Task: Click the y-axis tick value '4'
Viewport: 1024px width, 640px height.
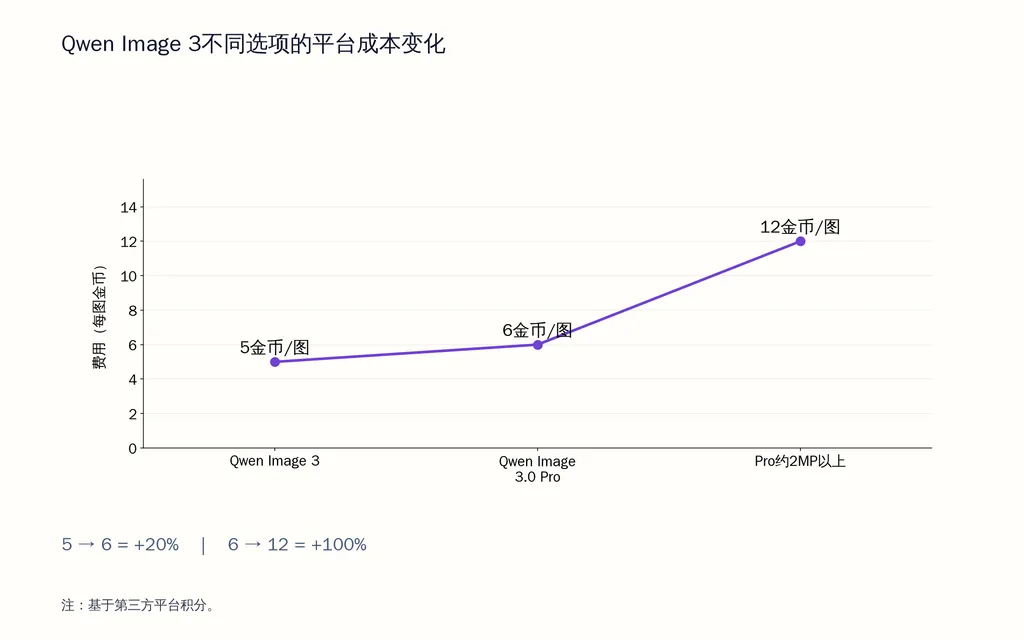Action: [133, 379]
